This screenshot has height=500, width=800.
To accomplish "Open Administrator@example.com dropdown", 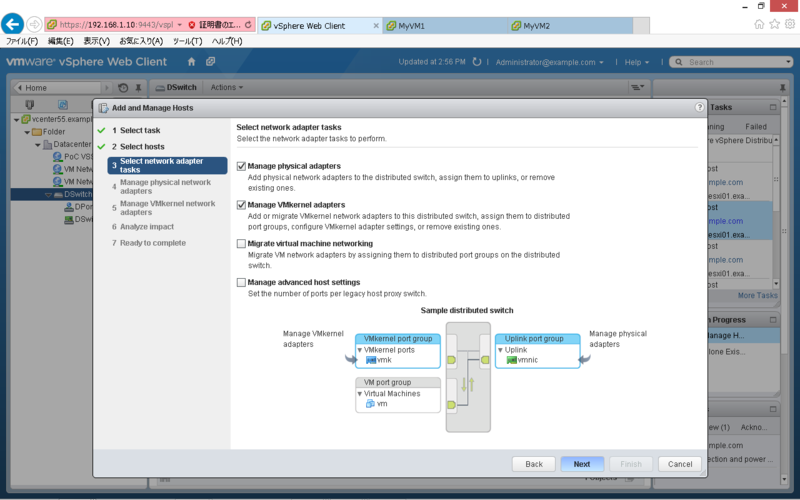I will [549, 62].
